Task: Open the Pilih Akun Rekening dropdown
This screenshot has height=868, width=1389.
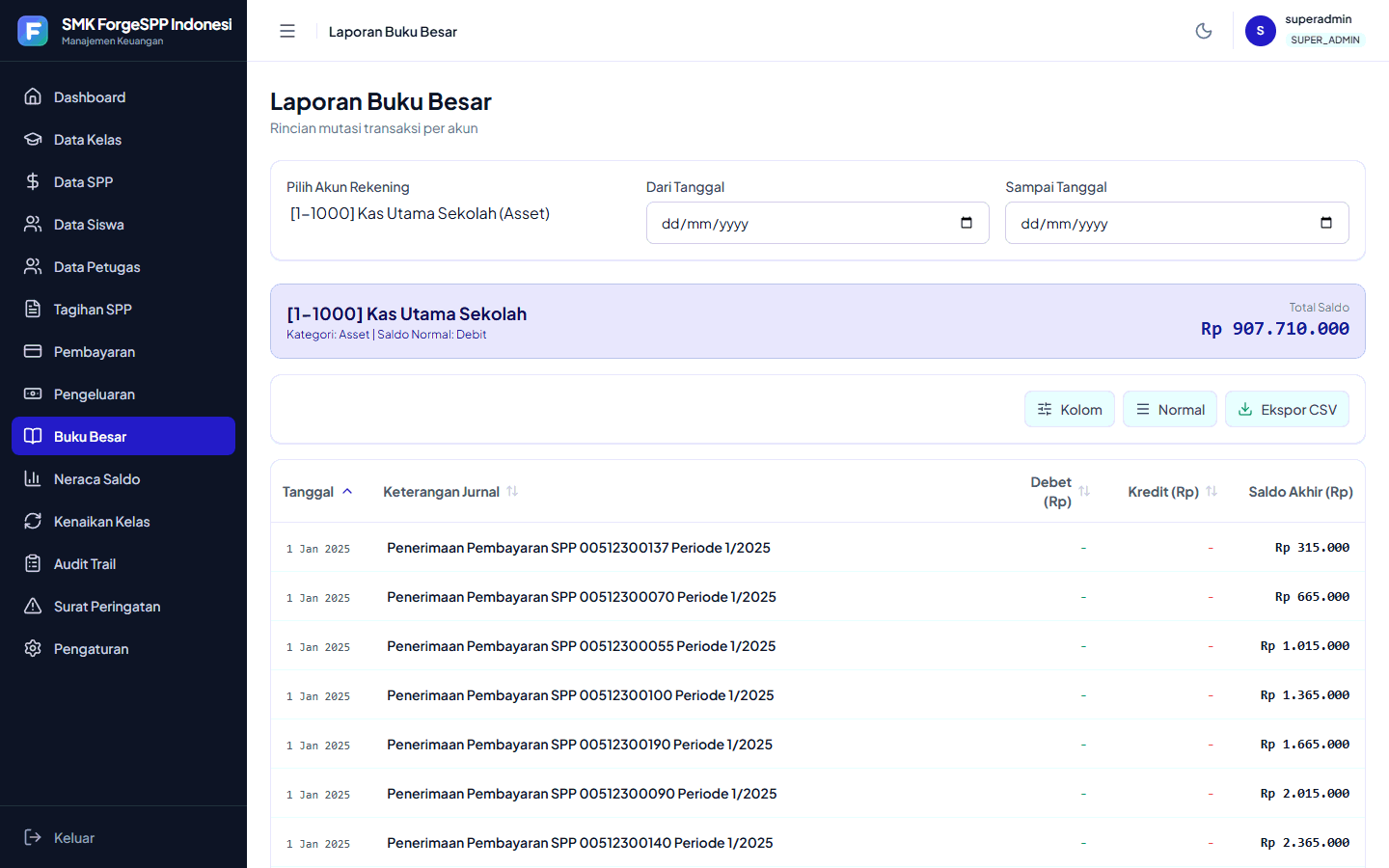Action: (458, 213)
